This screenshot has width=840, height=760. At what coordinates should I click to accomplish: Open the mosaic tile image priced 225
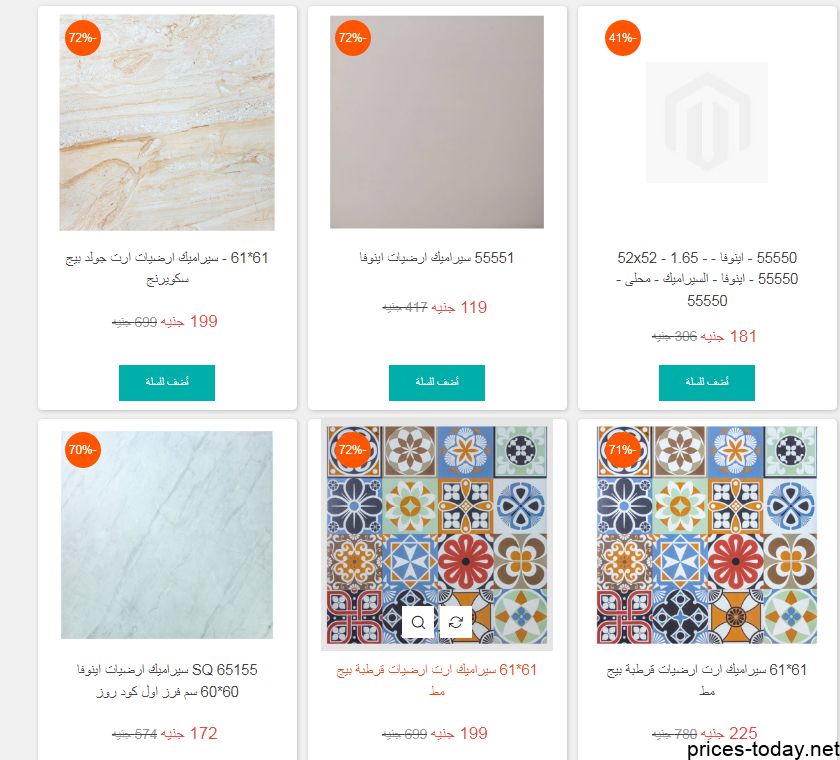(x=707, y=535)
